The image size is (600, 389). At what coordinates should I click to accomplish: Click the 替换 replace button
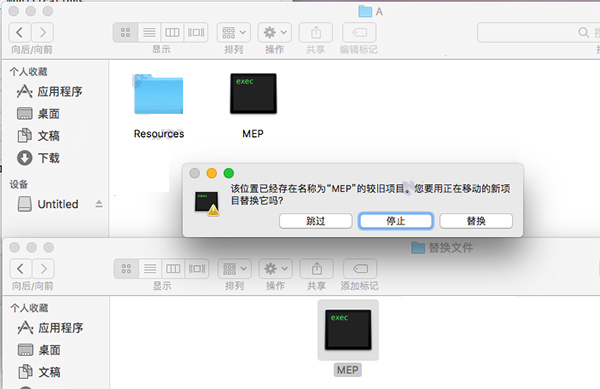pyautogui.click(x=476, y=221)
